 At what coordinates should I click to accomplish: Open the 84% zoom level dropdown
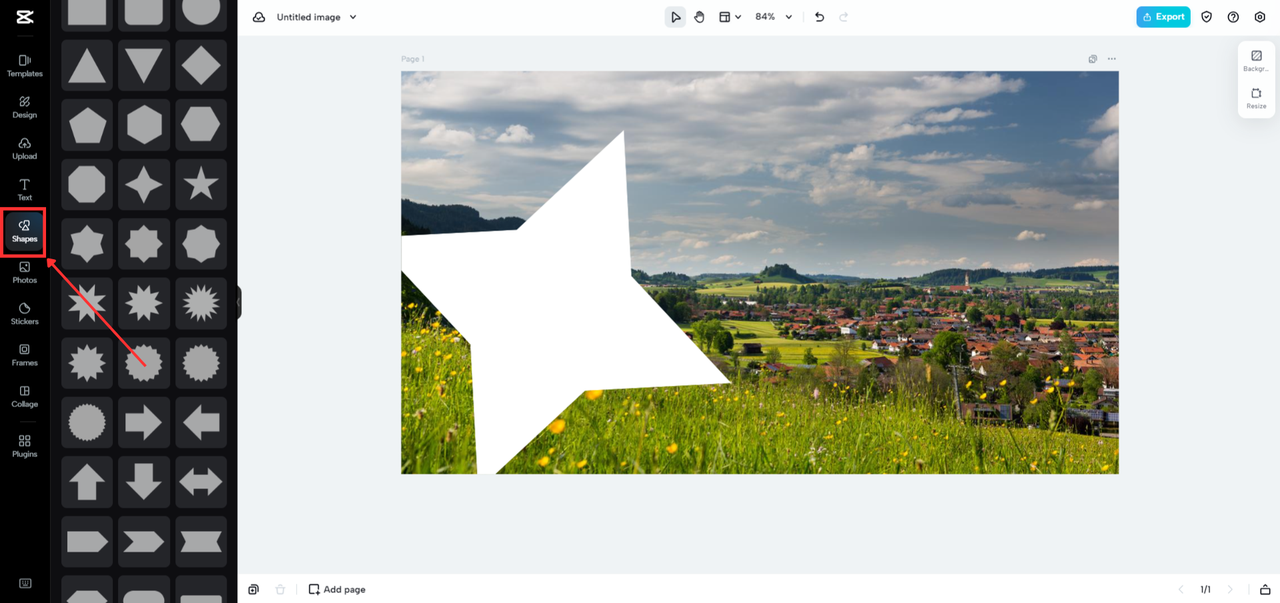tap(773, 17)
